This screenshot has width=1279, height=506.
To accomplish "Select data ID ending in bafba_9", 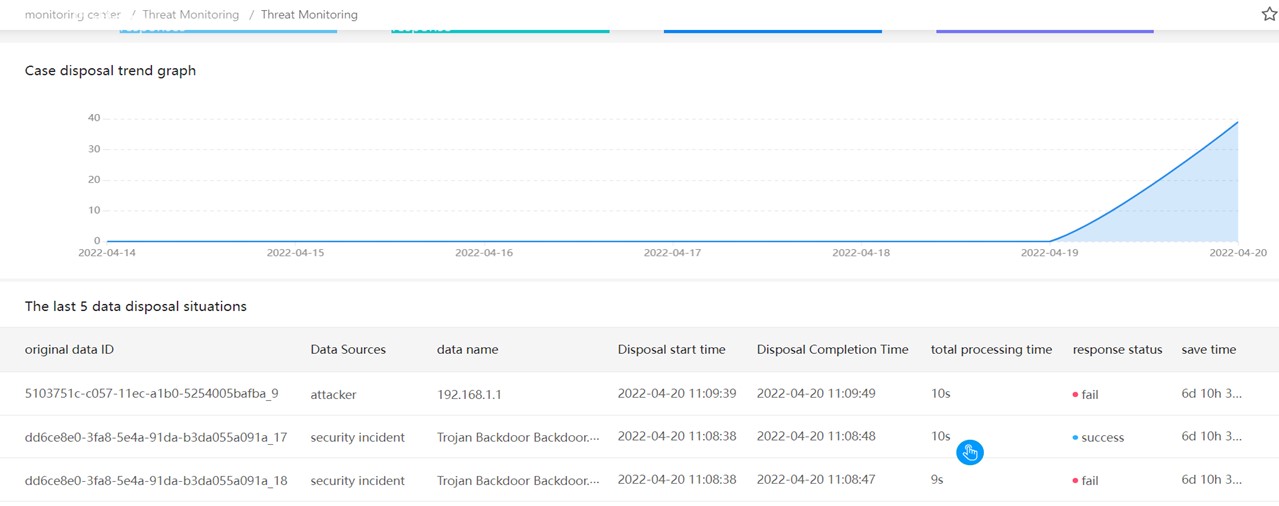I will 151,394.
